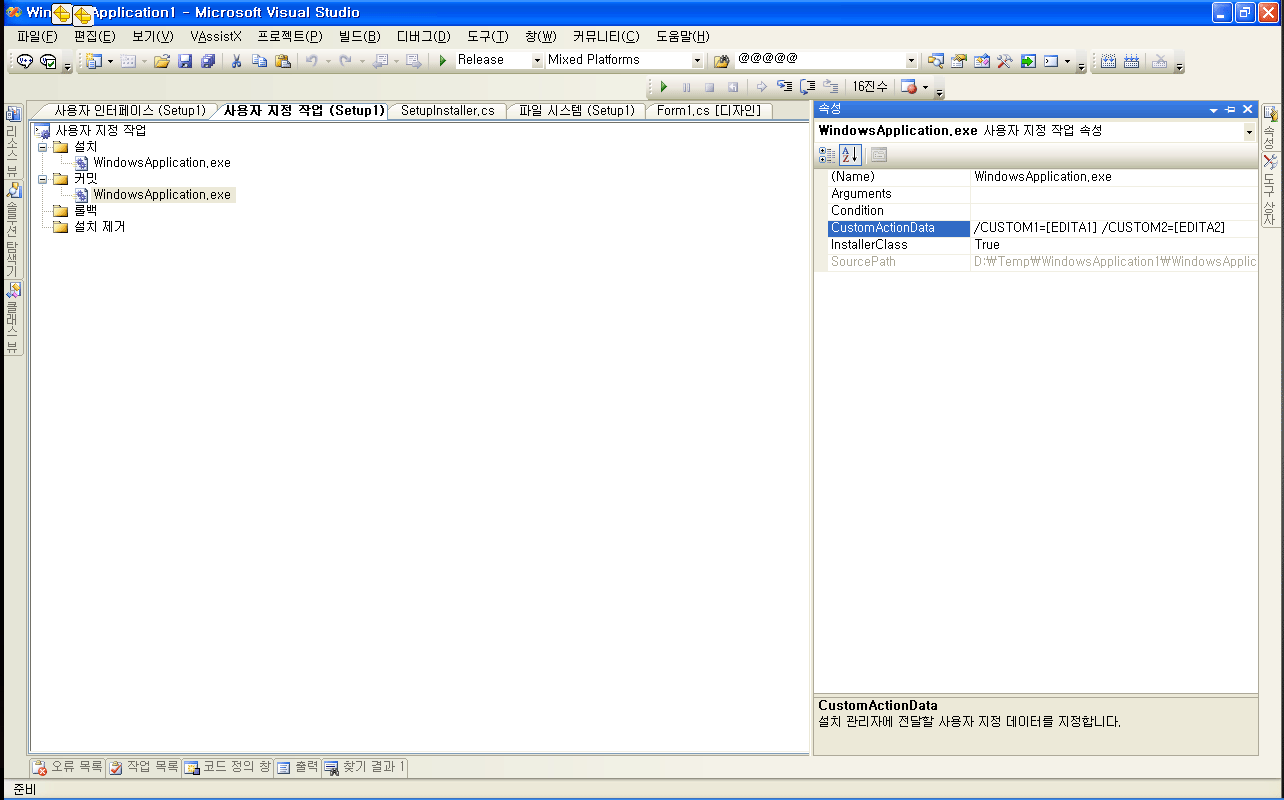Click the Paste clipboard icon
The width and height of the screenshot is (1284, 800).
(x=282, y=61)
